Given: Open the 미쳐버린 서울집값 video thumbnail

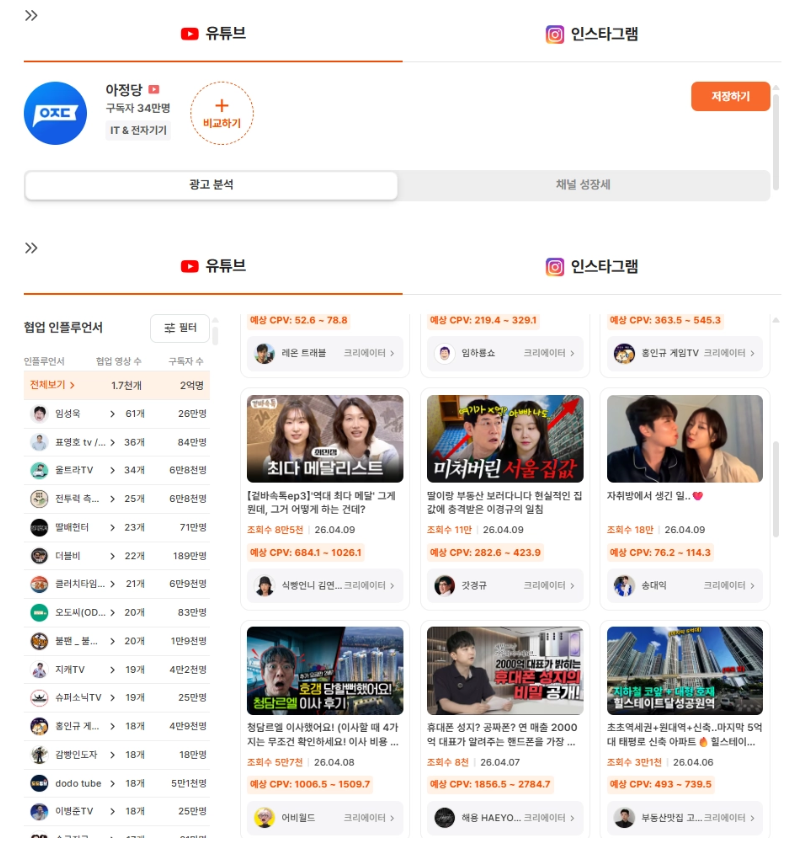Looking at the screenshot, I should (505, 439).
